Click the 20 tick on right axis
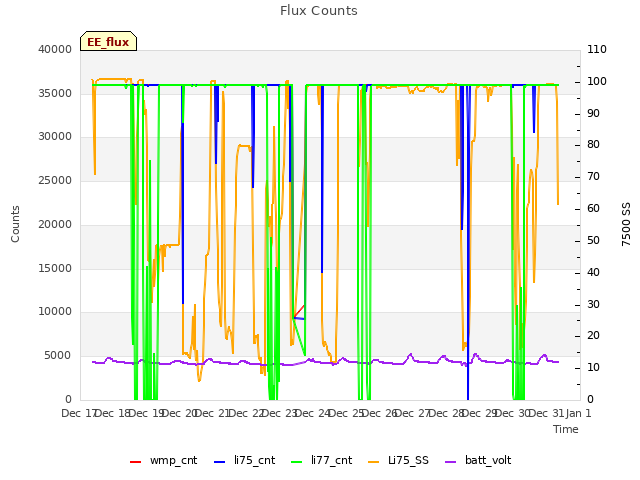Screen dimensions: 640x480 click(593, 336)
